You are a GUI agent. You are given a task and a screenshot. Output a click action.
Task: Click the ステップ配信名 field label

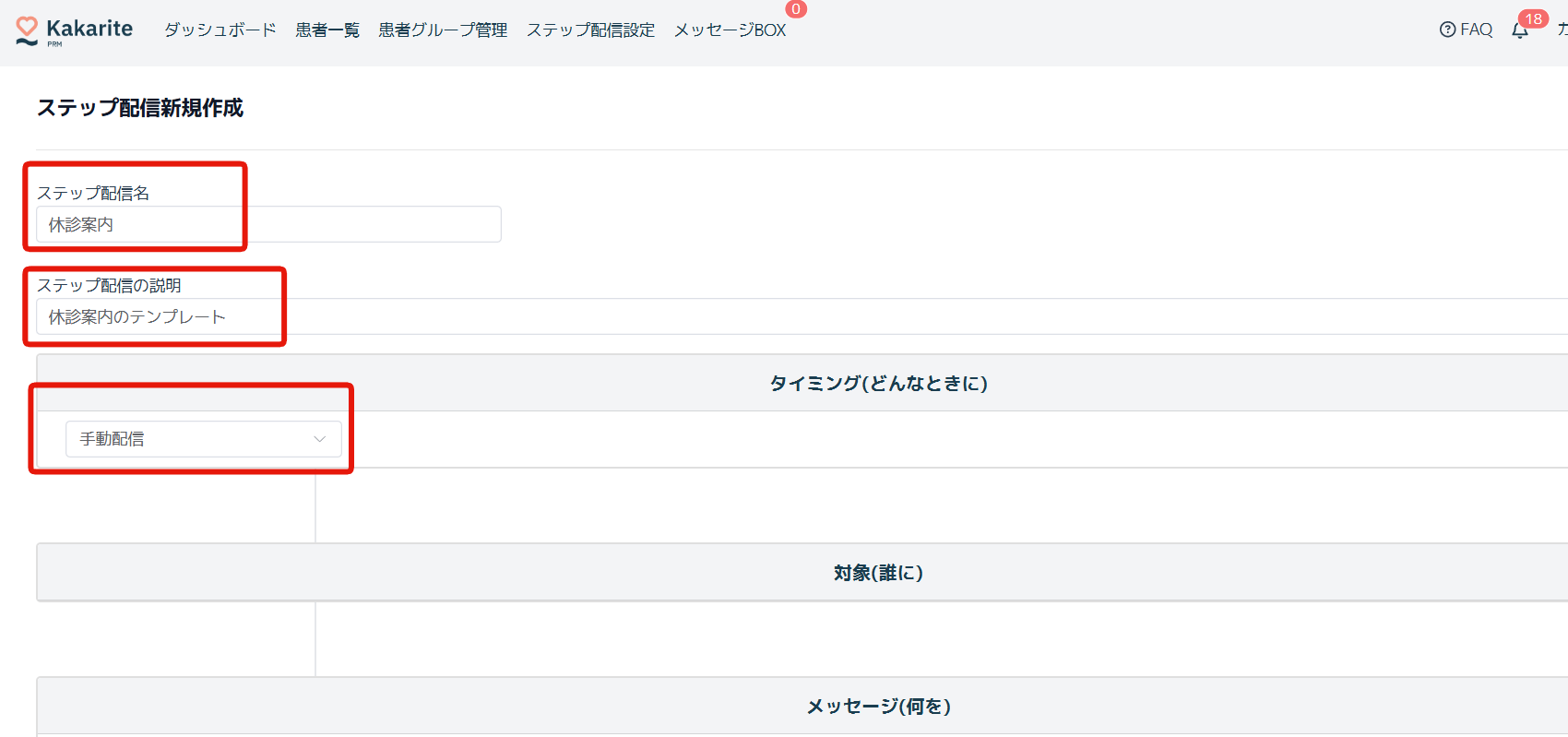93,193
